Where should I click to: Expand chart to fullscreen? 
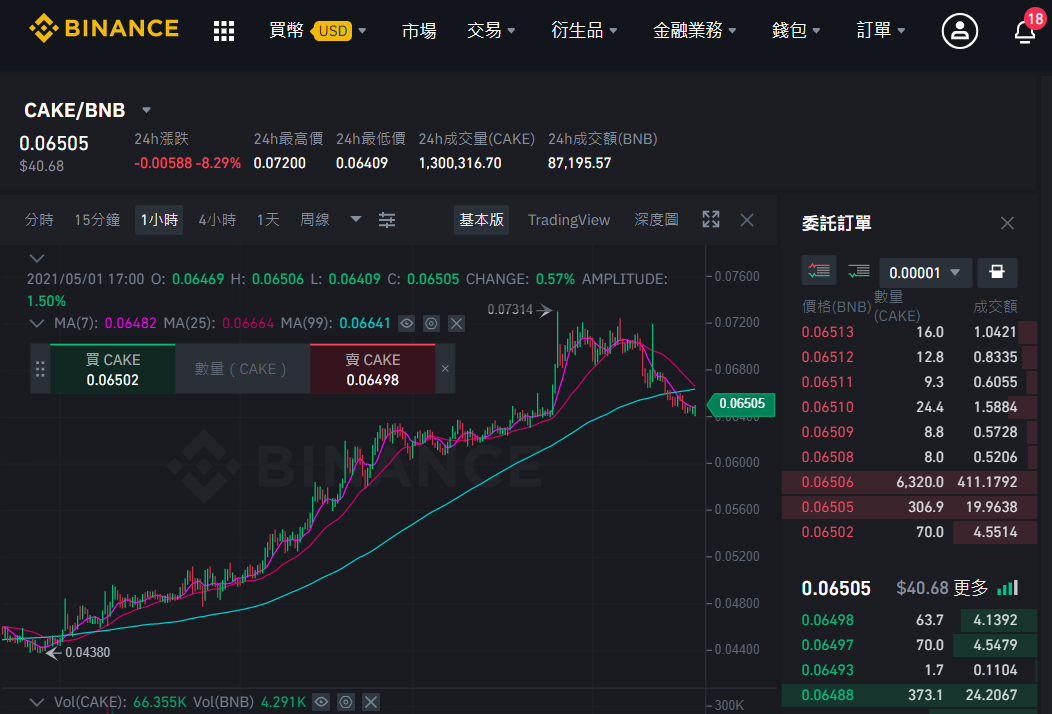pos(711,219)
